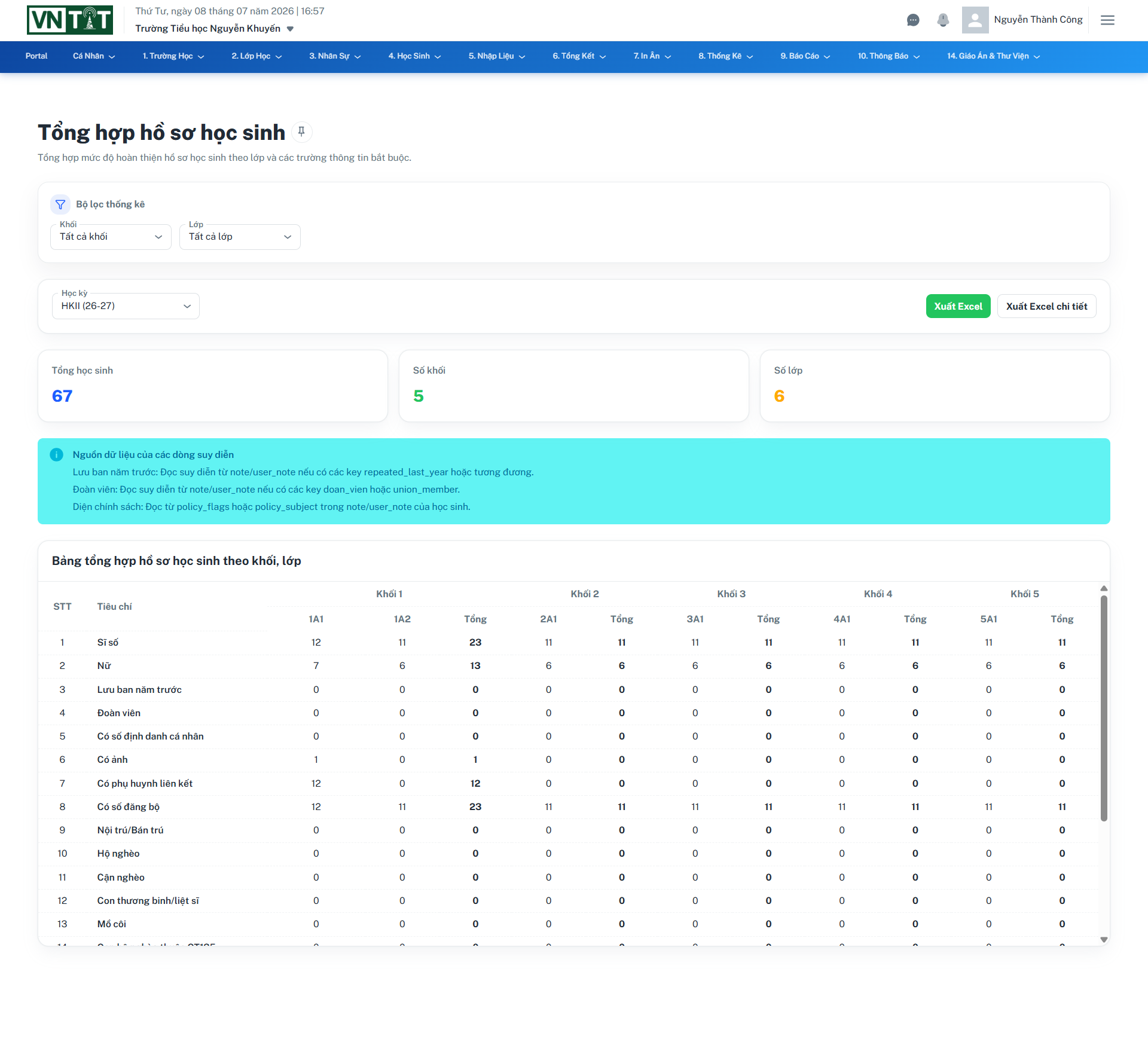Open the notifications bell

(x=943, y=20)
